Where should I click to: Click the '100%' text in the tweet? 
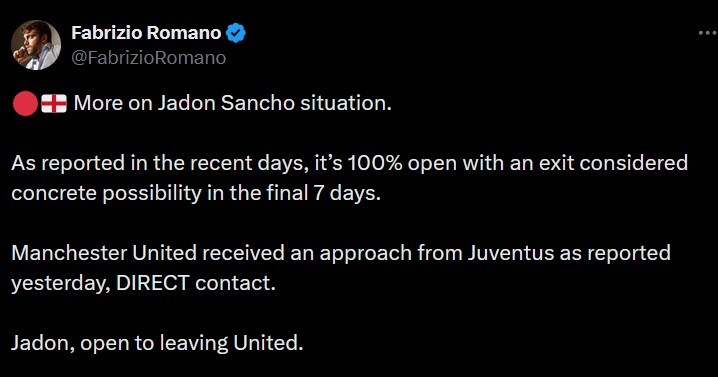point(375,163)
